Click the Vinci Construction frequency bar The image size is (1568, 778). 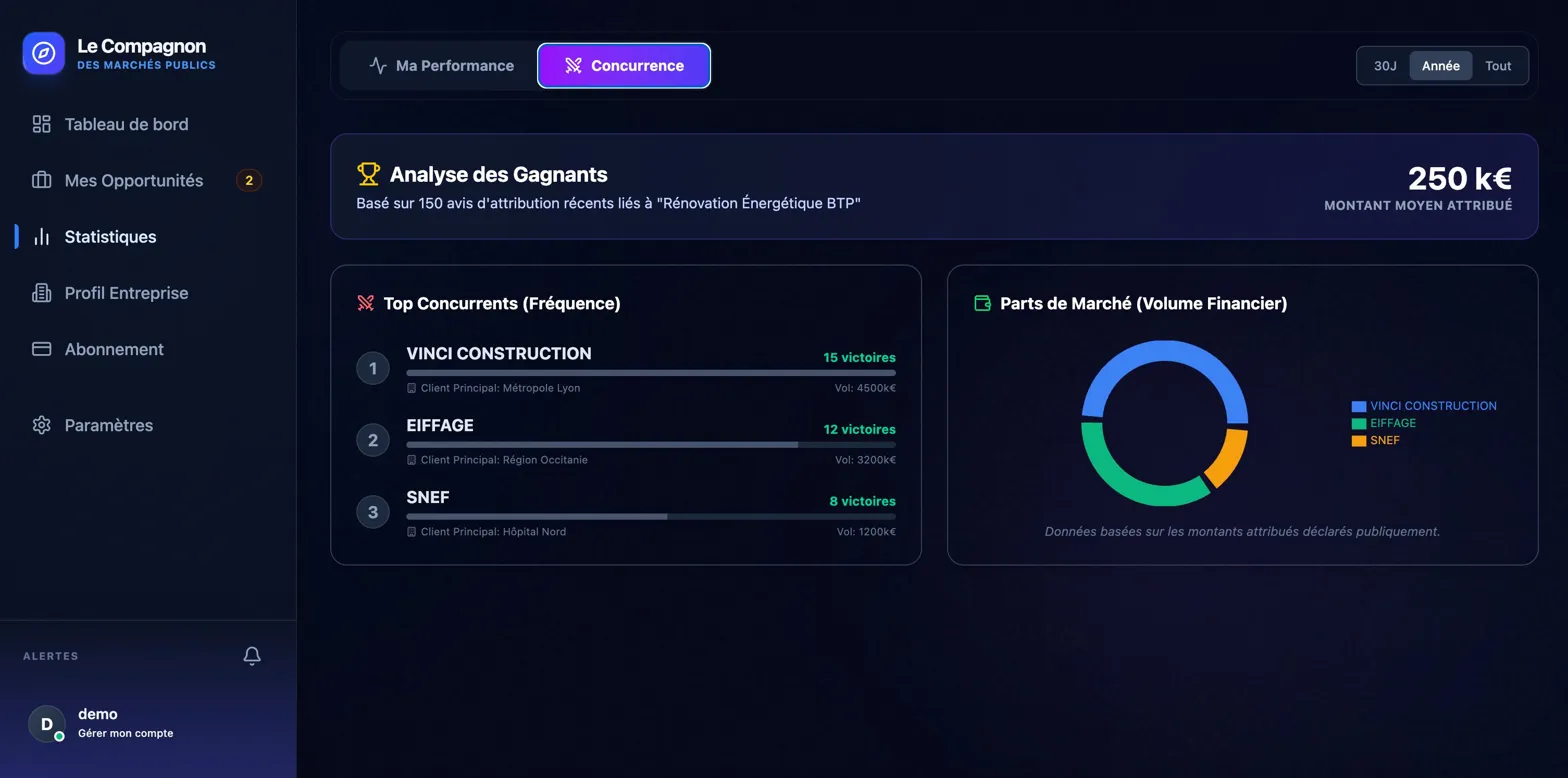pos(651,373)
